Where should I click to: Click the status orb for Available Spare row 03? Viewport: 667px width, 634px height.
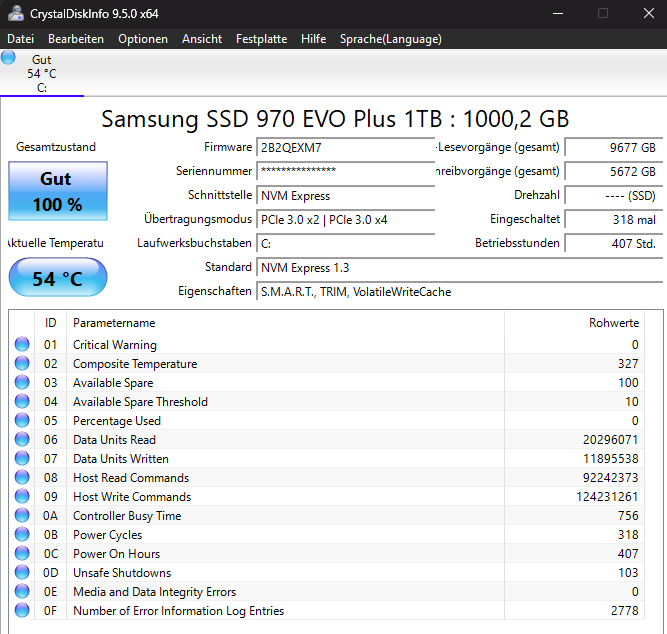coord(22,382)
